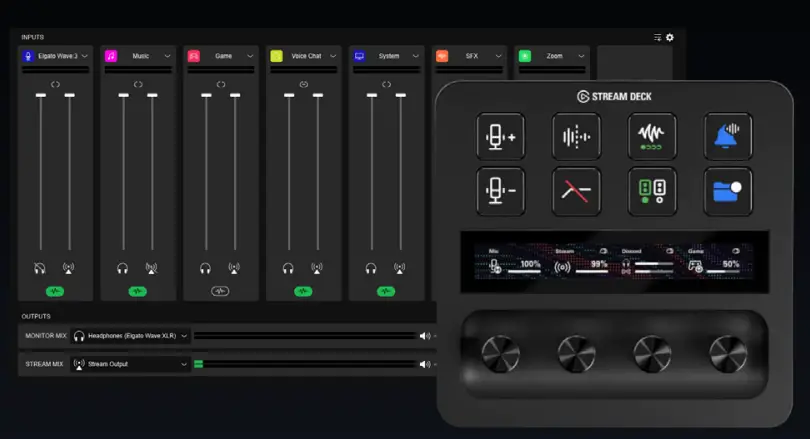The width and height of the screenshot is (810, 439).
Task: Toggle fader link on Game channel
Action: tap(221, 84)
